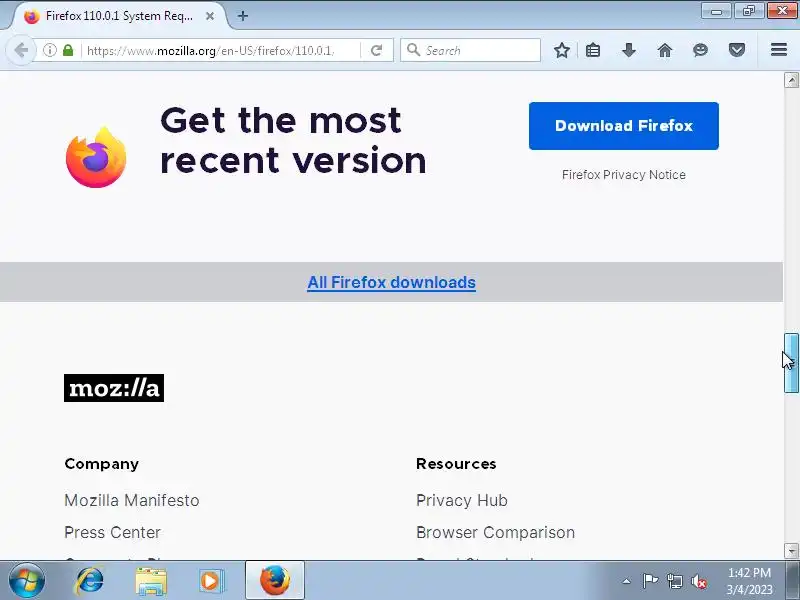Select the Firefox 110.0.1 System Req tab

click(x=119, y=16)
